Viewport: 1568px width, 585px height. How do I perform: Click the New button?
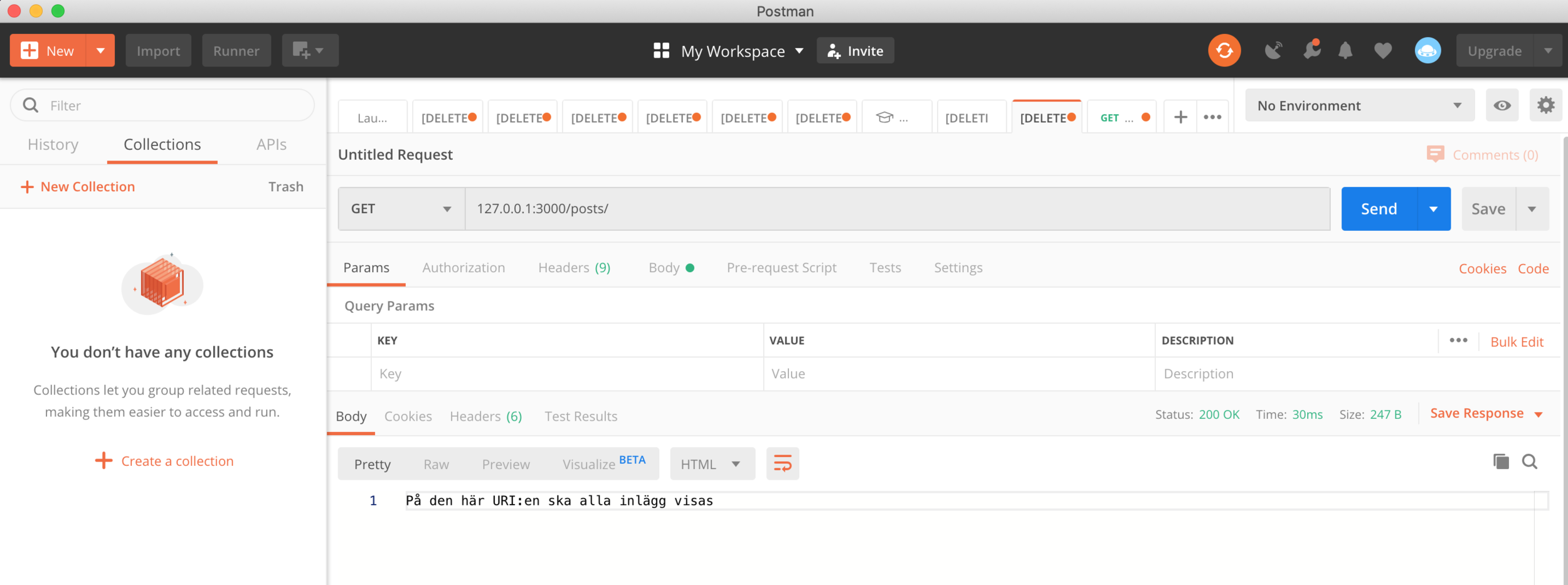[x=48, y=51]
